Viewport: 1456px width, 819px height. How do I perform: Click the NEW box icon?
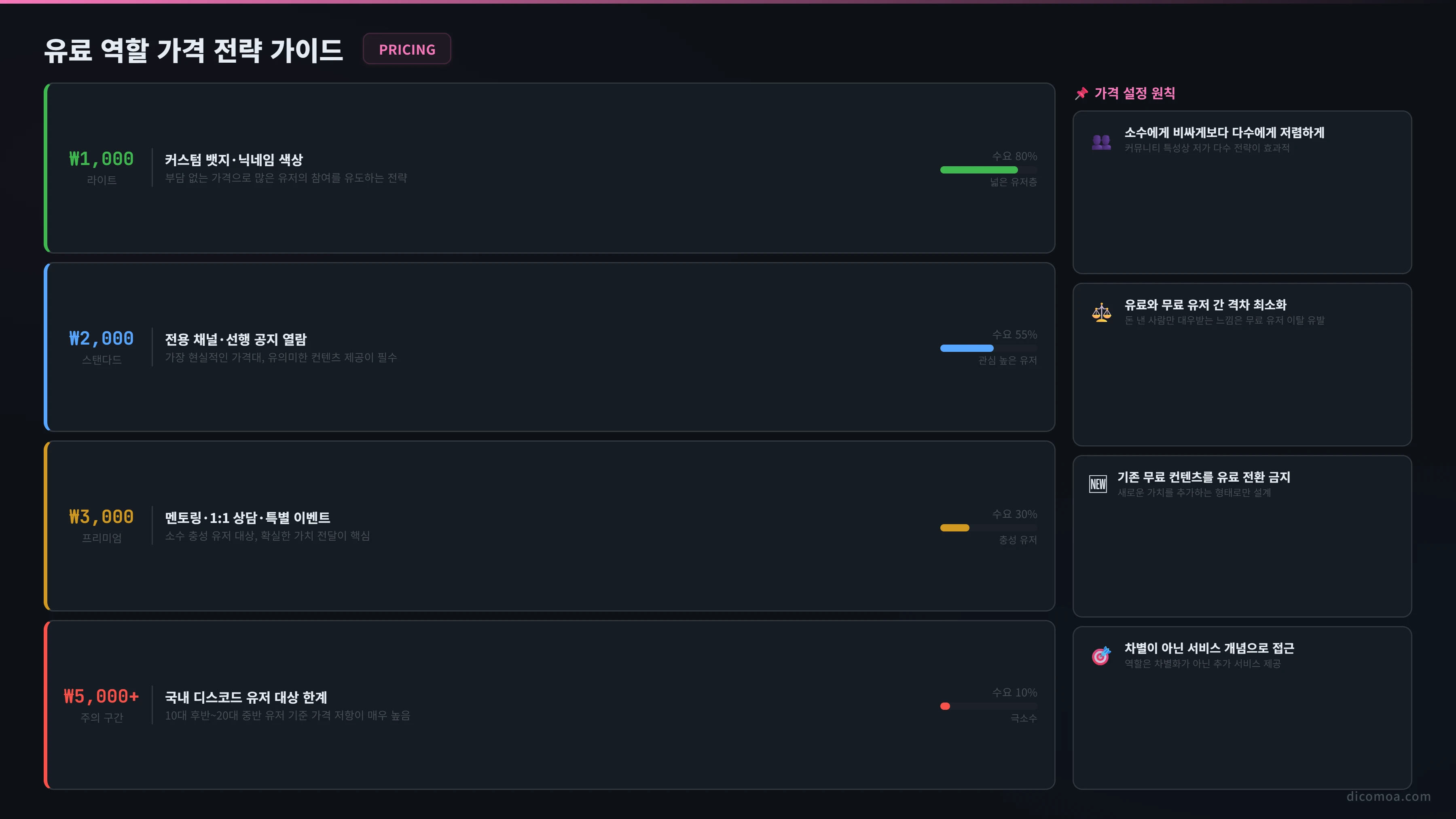pyautogui.click(x=1098, y=484)
